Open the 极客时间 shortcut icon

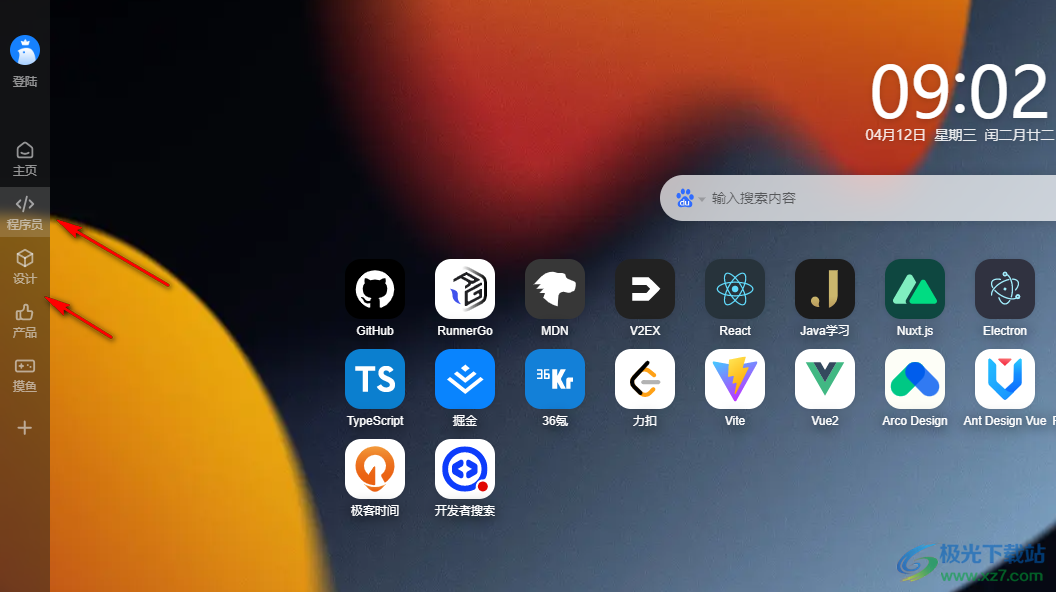point(375,469)
